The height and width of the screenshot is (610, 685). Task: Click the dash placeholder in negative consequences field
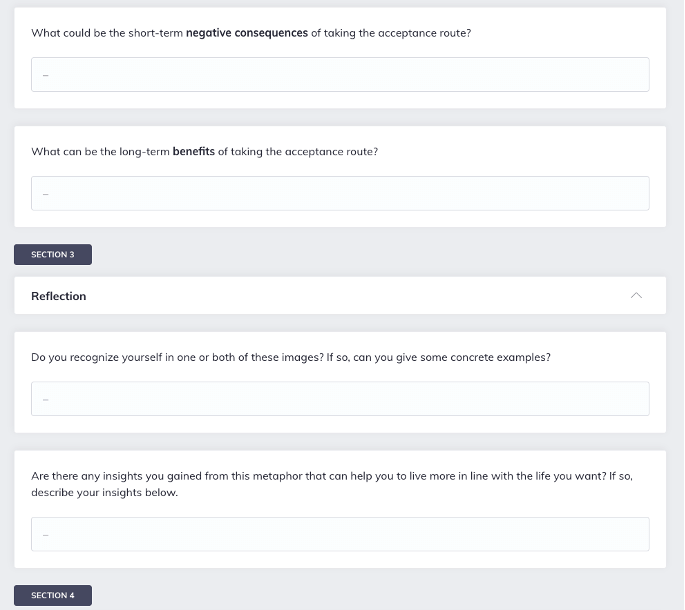pyautogui.click(x=45, y=75)
